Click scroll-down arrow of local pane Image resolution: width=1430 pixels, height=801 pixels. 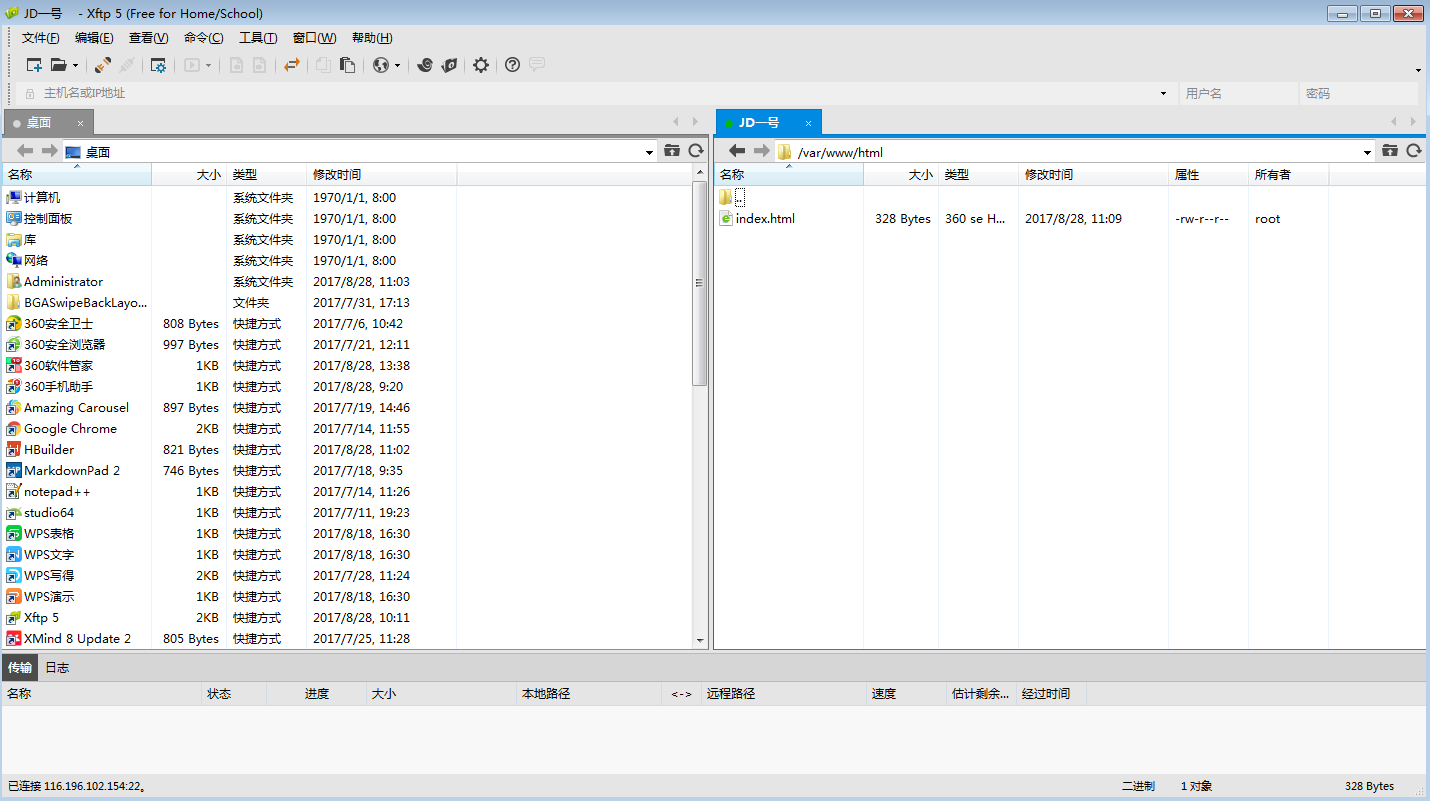[x=700, y=641]
